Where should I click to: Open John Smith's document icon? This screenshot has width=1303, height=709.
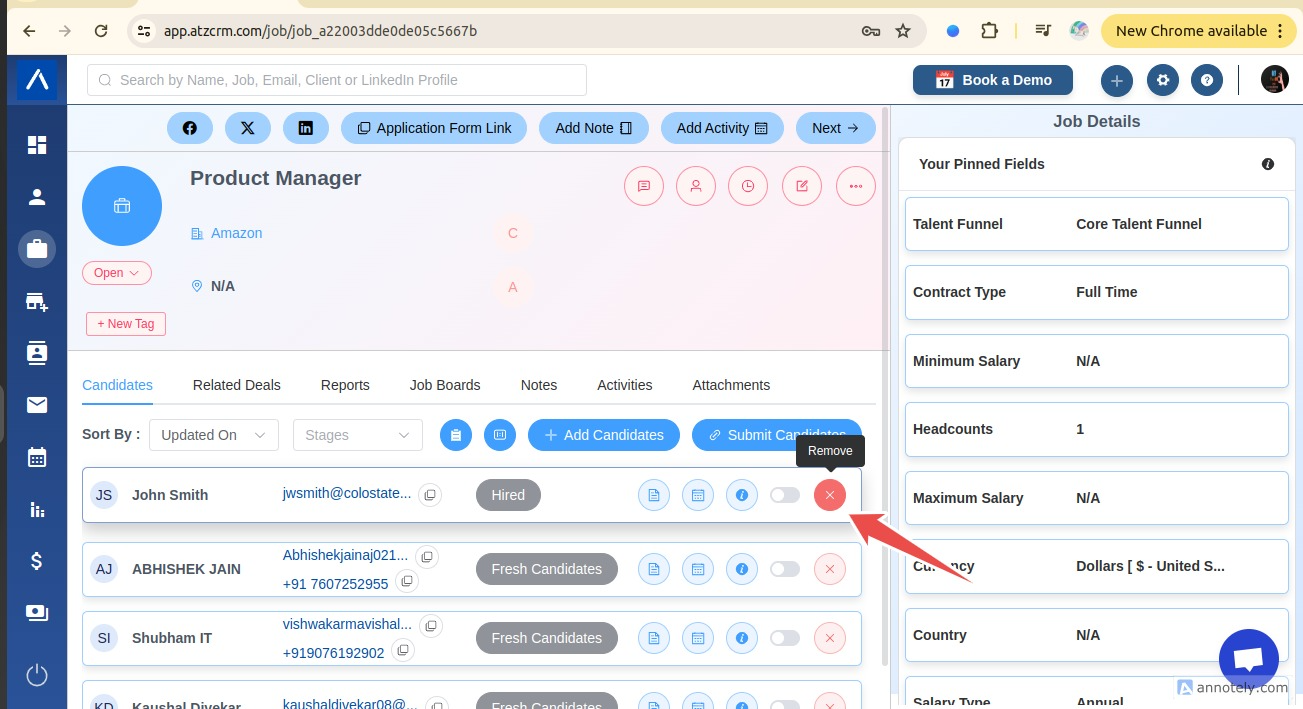tap(654, 495)
